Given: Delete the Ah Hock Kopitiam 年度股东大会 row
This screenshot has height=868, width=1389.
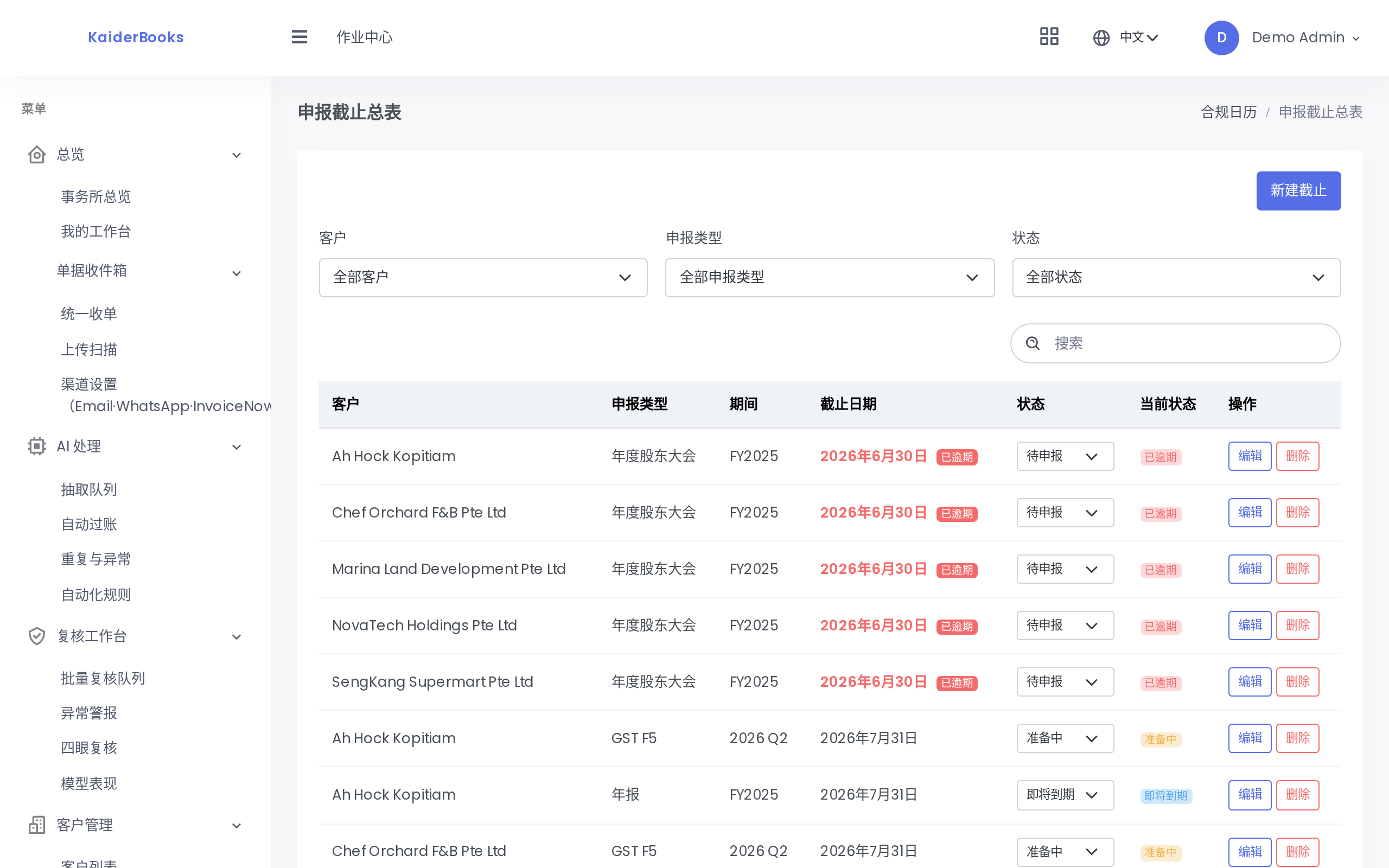Looking at the screenshot, I should (x=1297, y=456).
